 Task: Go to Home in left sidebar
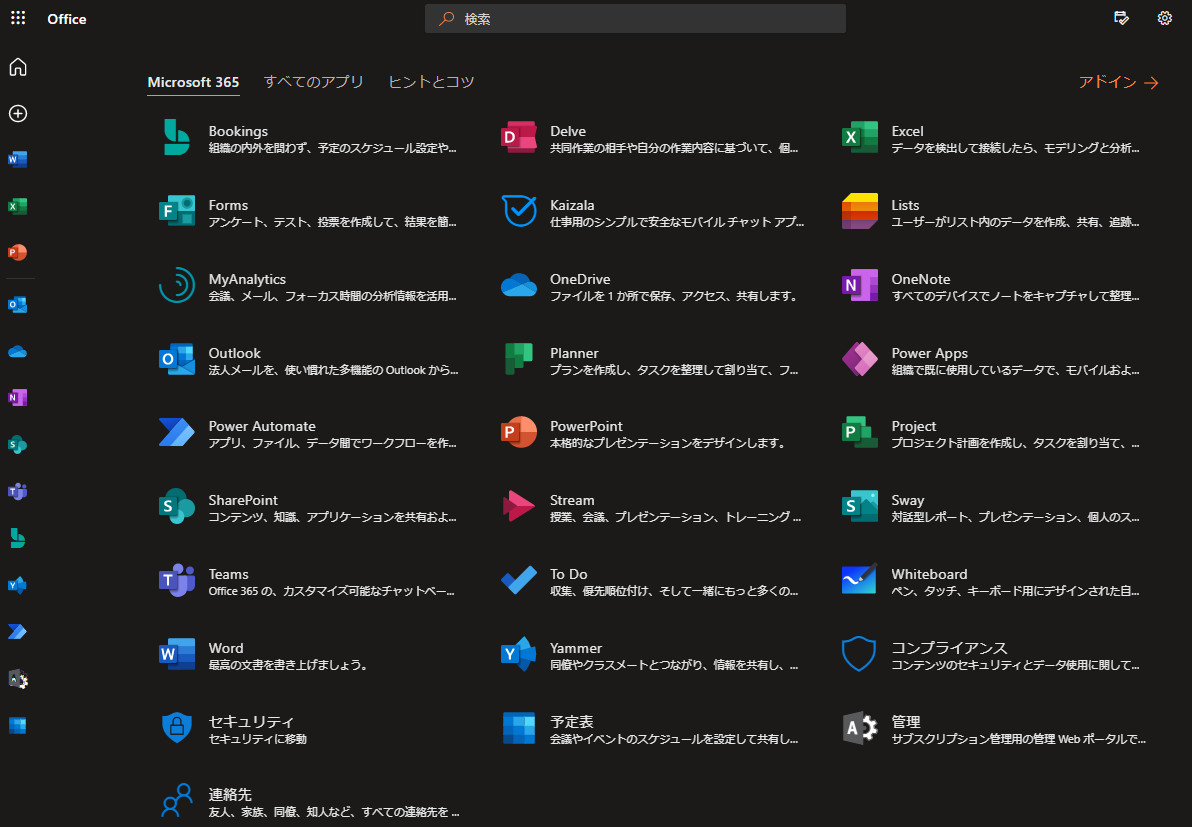(x=18, y=67)
